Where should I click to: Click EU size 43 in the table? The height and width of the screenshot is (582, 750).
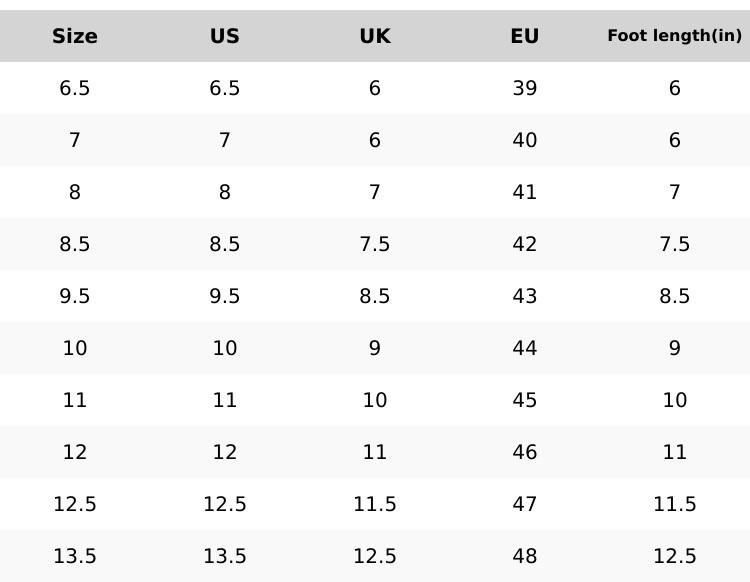coord(525,296)
